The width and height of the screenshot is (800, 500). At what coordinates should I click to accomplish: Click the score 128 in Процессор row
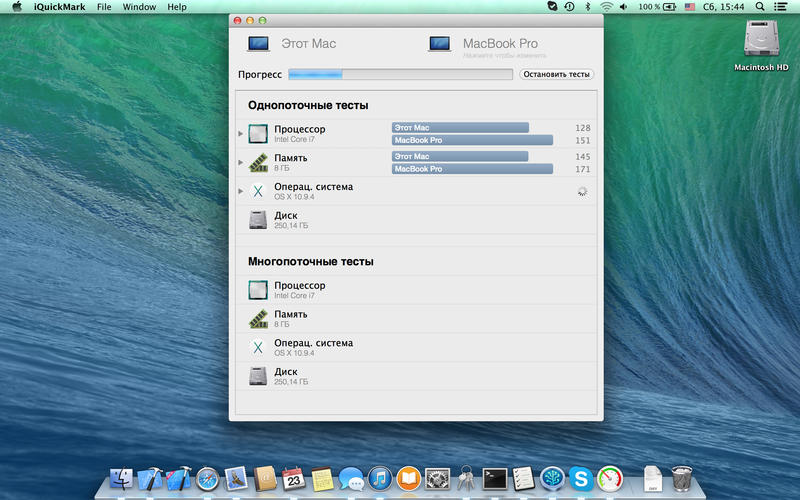(583, 128)
